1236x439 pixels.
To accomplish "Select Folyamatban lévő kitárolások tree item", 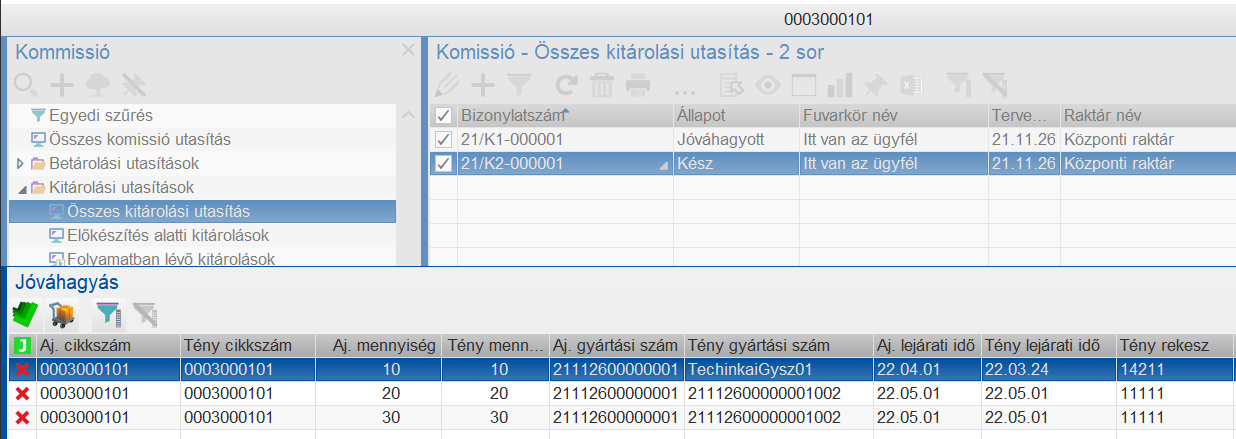I will coord(171,259).
